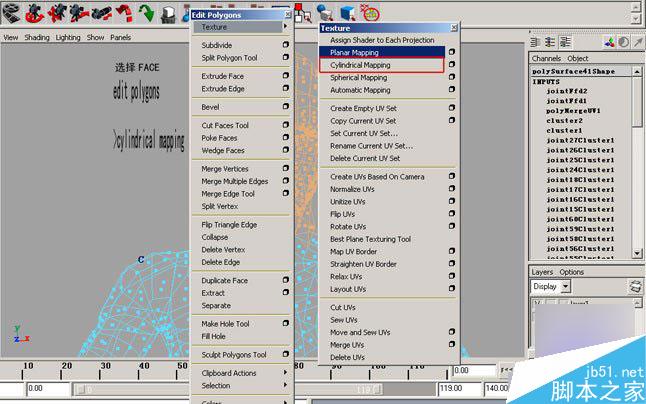Choose Best Plane Texturing Tool
Screen dimensions: 646x404
370,239
